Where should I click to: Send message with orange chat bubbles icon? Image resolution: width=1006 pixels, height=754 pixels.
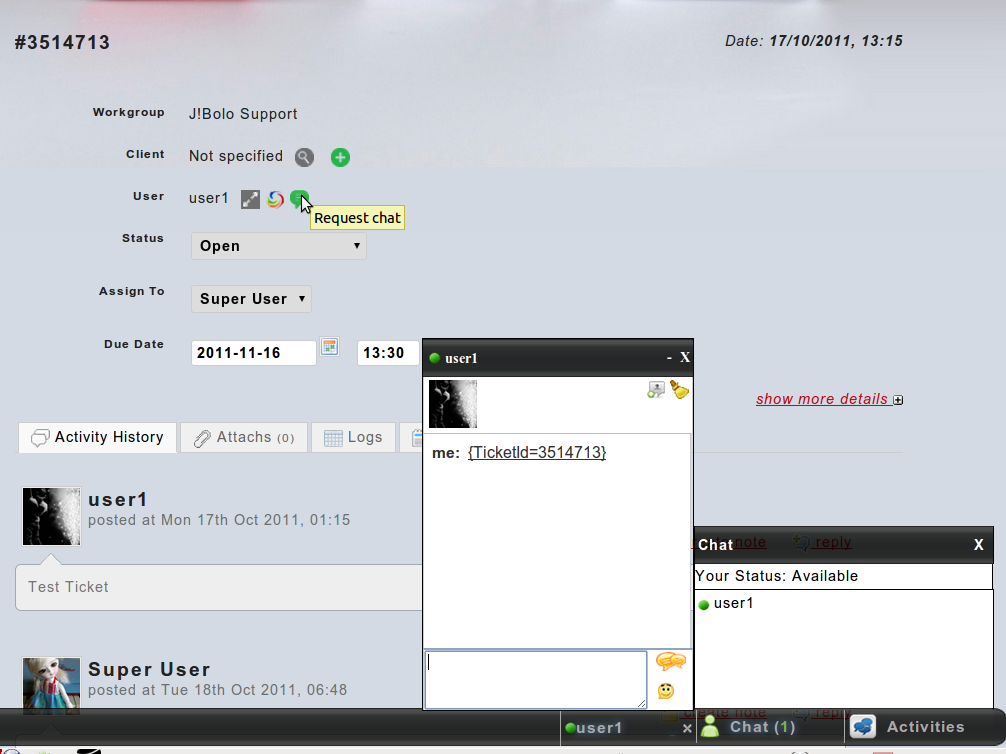670,661
